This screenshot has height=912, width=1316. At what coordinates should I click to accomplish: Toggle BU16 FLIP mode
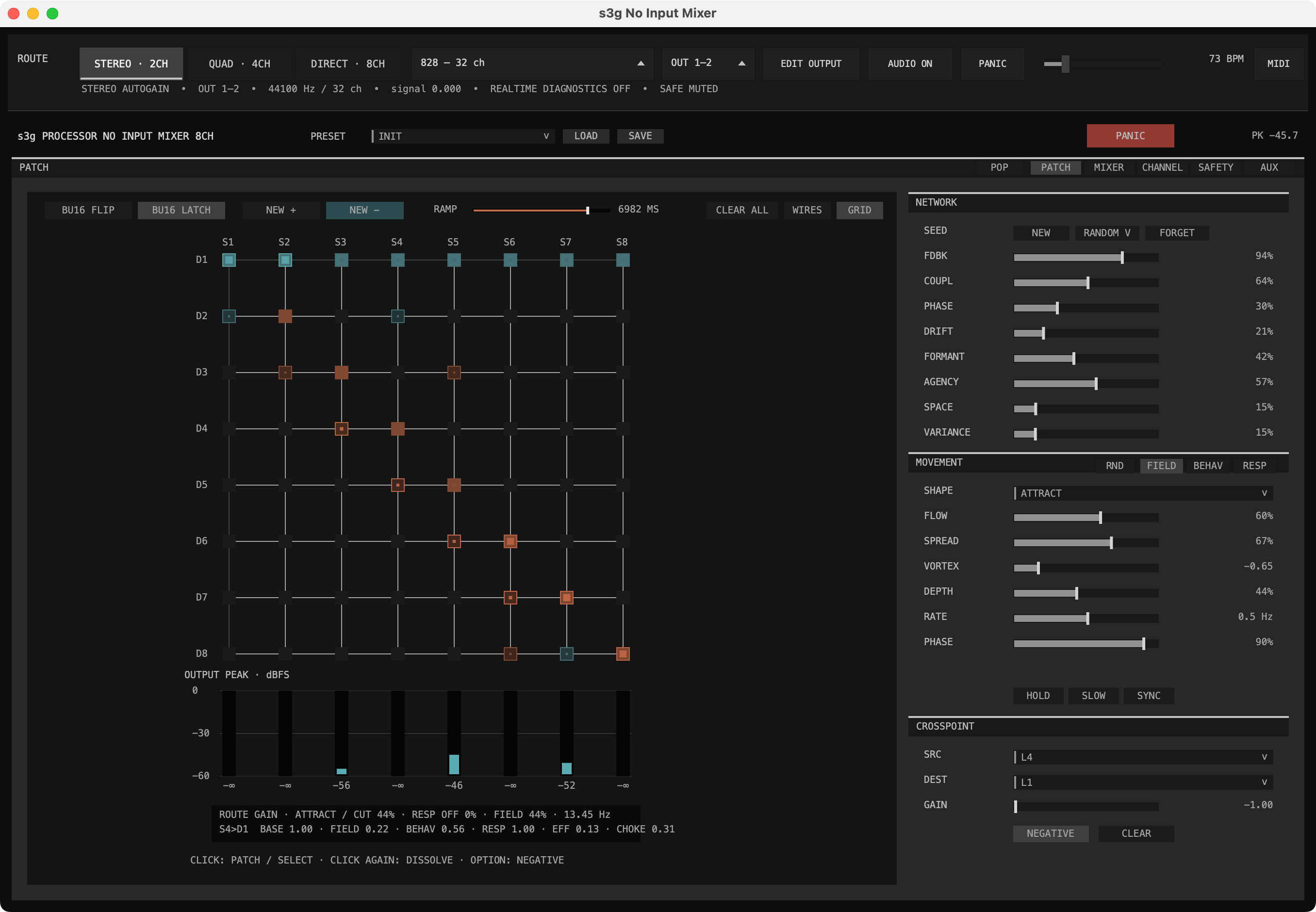[88, 210]
